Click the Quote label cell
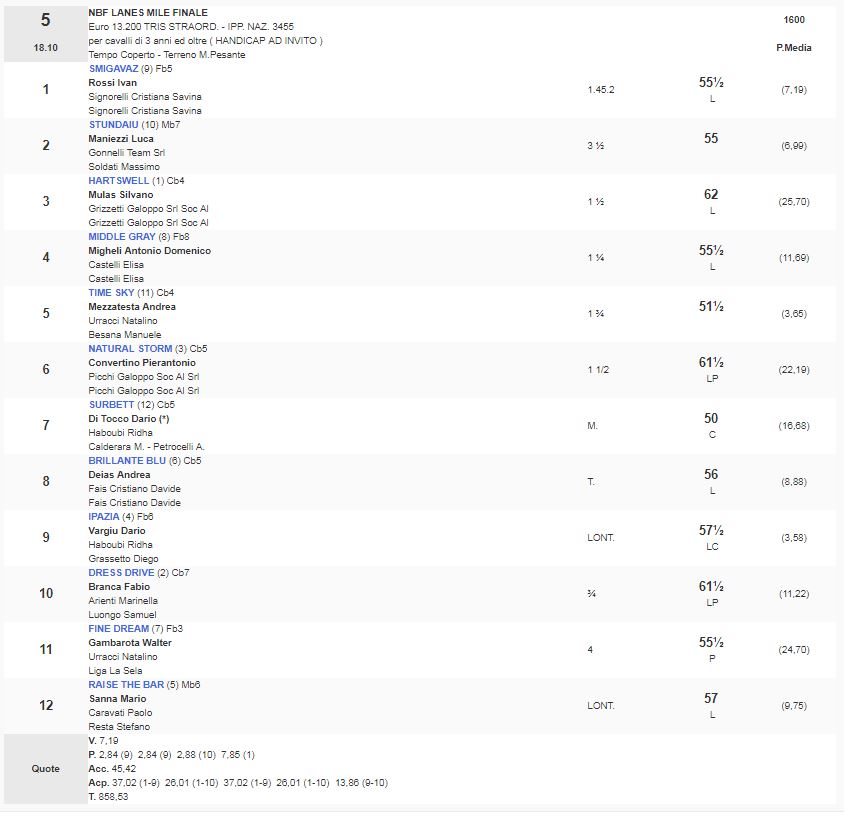The width and height of the screenshot is (847, 816). click(45, 769)
